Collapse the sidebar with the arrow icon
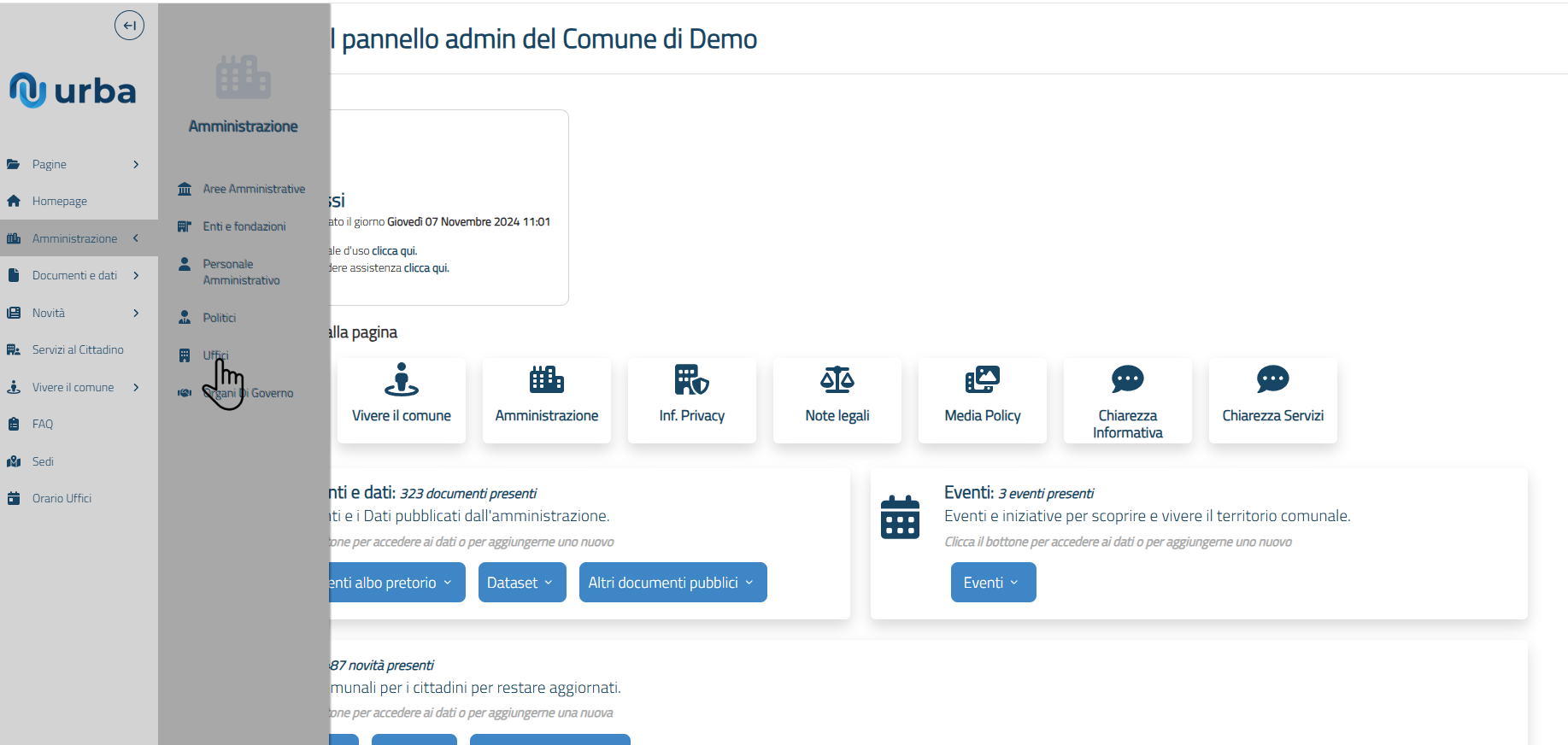Screen dimensions: 1568x745 point(129,26)
